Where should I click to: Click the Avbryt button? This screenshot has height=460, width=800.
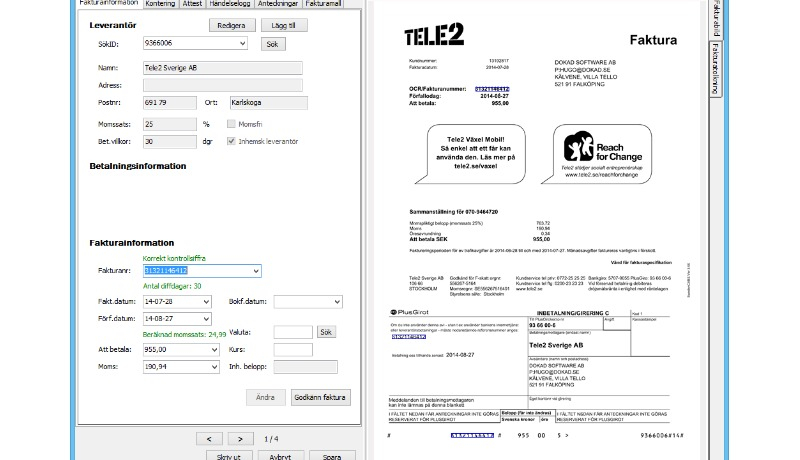(x=281, y=456)
